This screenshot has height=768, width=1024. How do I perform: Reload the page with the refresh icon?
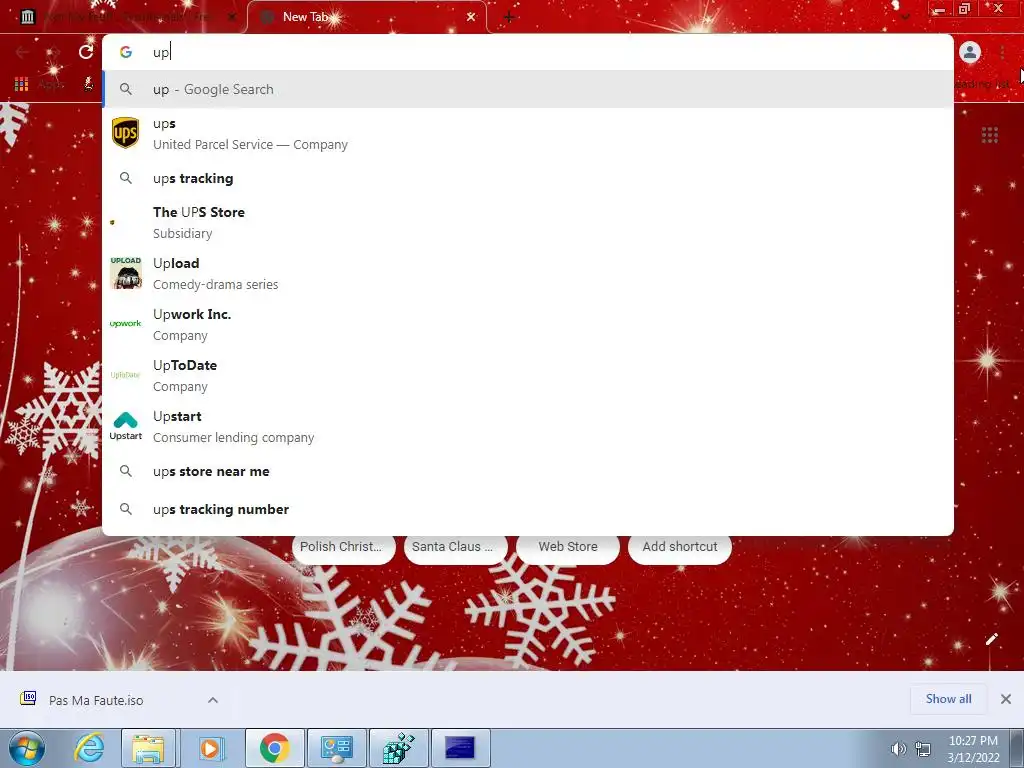[86, 52]
